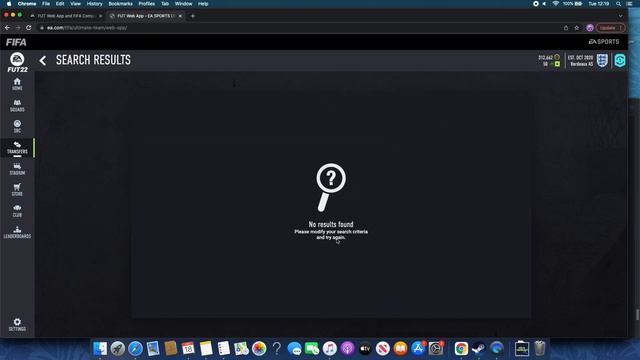Open the View menu
The image size is (640, 360).
[75, 4]
